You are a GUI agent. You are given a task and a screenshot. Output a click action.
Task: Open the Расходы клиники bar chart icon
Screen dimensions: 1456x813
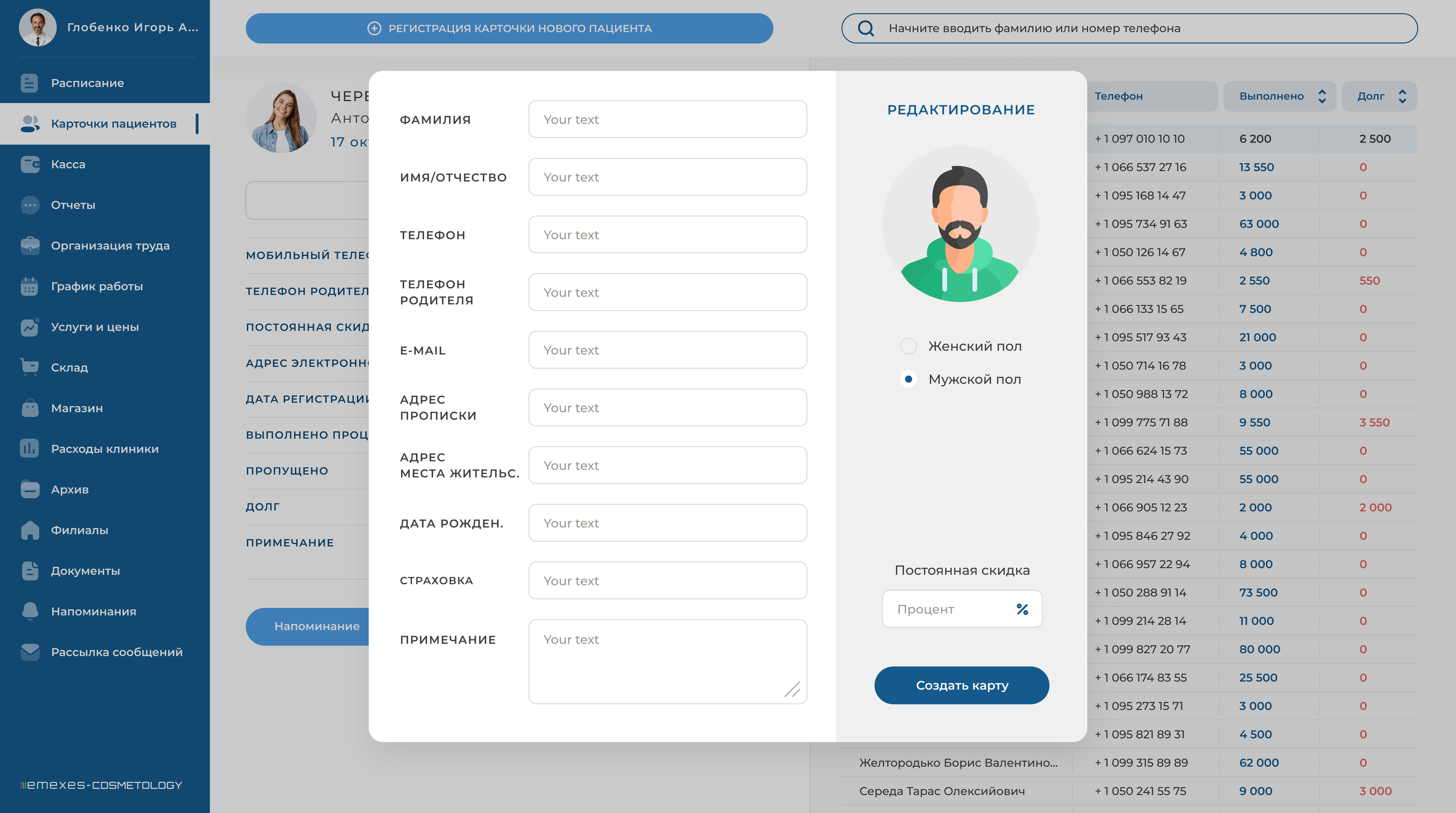[x=29, y=449]
